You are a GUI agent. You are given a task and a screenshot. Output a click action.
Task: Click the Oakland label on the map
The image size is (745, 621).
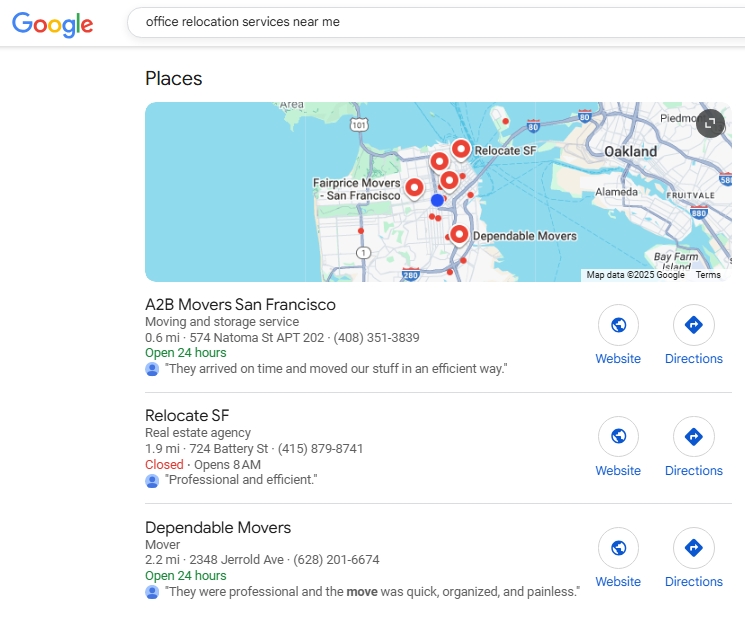[630, 151]
